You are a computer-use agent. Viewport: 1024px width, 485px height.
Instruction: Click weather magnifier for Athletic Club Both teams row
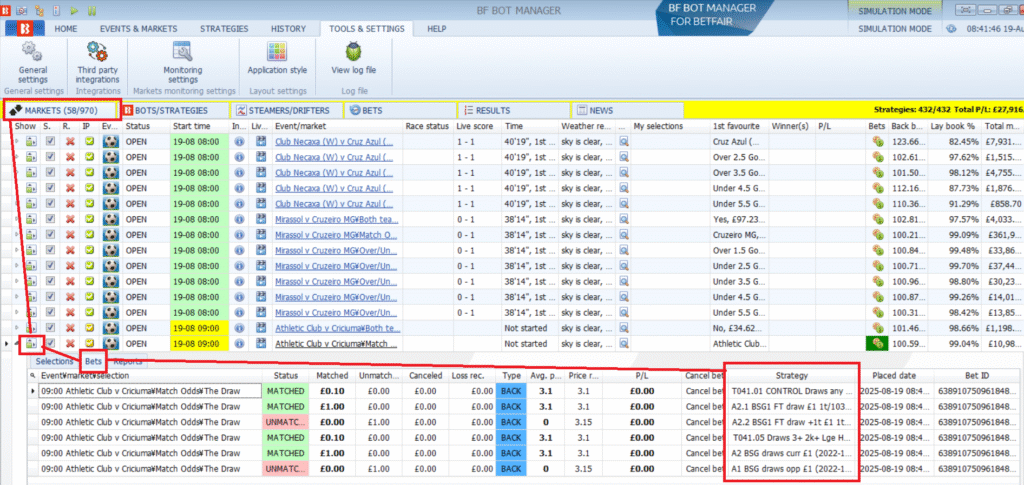click(624, 328)
